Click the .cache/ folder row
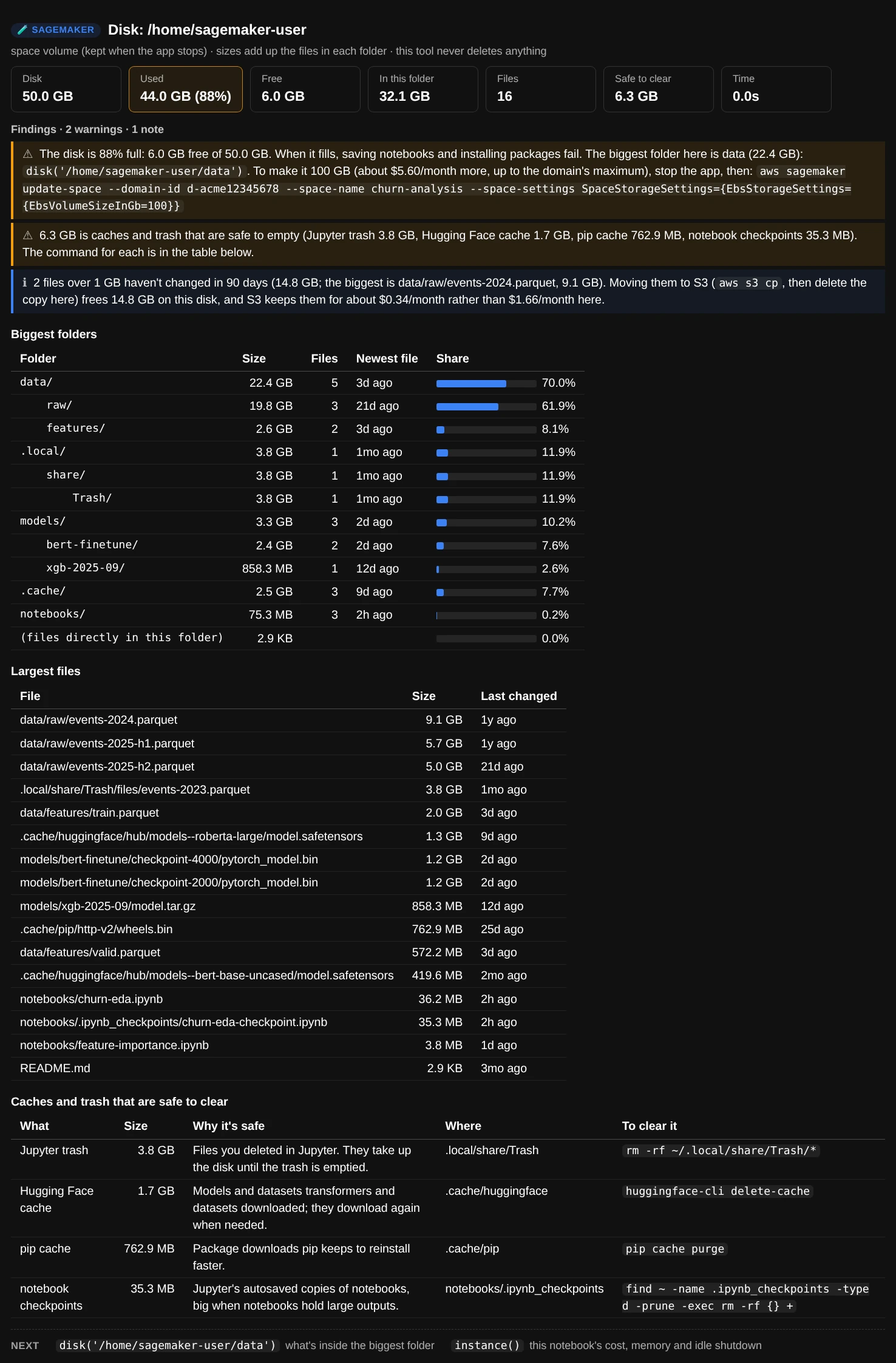Screen dimensions: 896x1363 pos(297,592)
